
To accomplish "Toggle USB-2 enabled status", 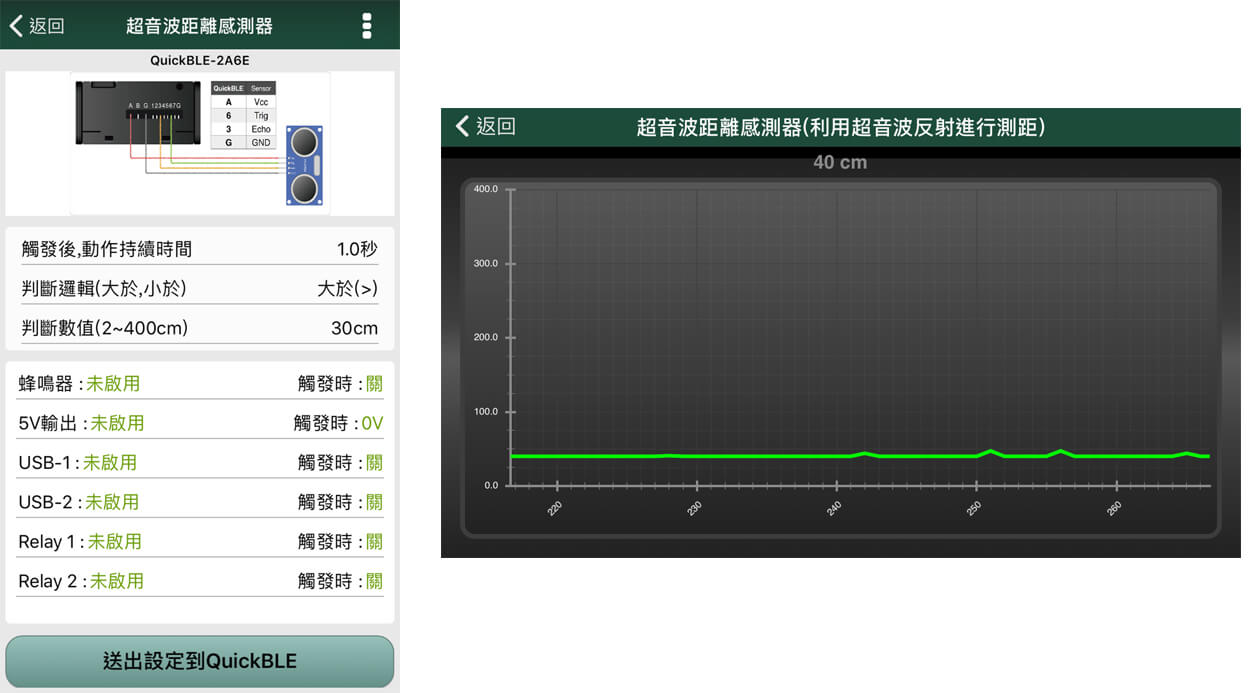I will 112,502.
